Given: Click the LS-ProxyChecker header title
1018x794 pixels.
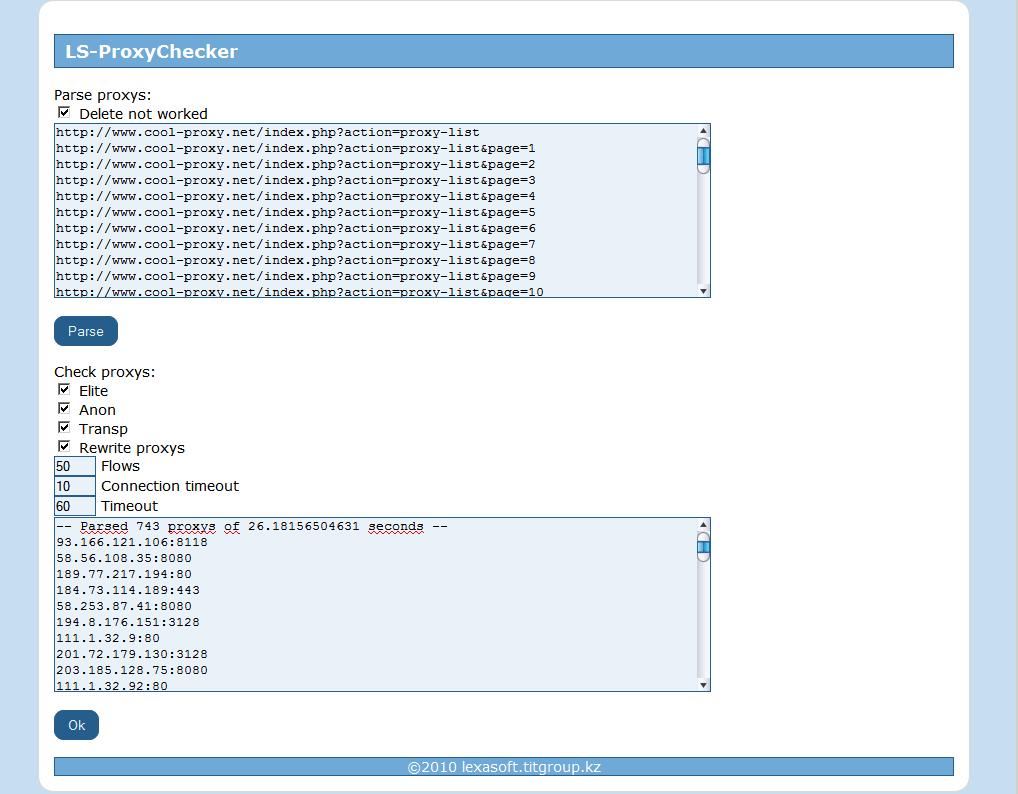Looking at the screenshot, I should [151, 51].
